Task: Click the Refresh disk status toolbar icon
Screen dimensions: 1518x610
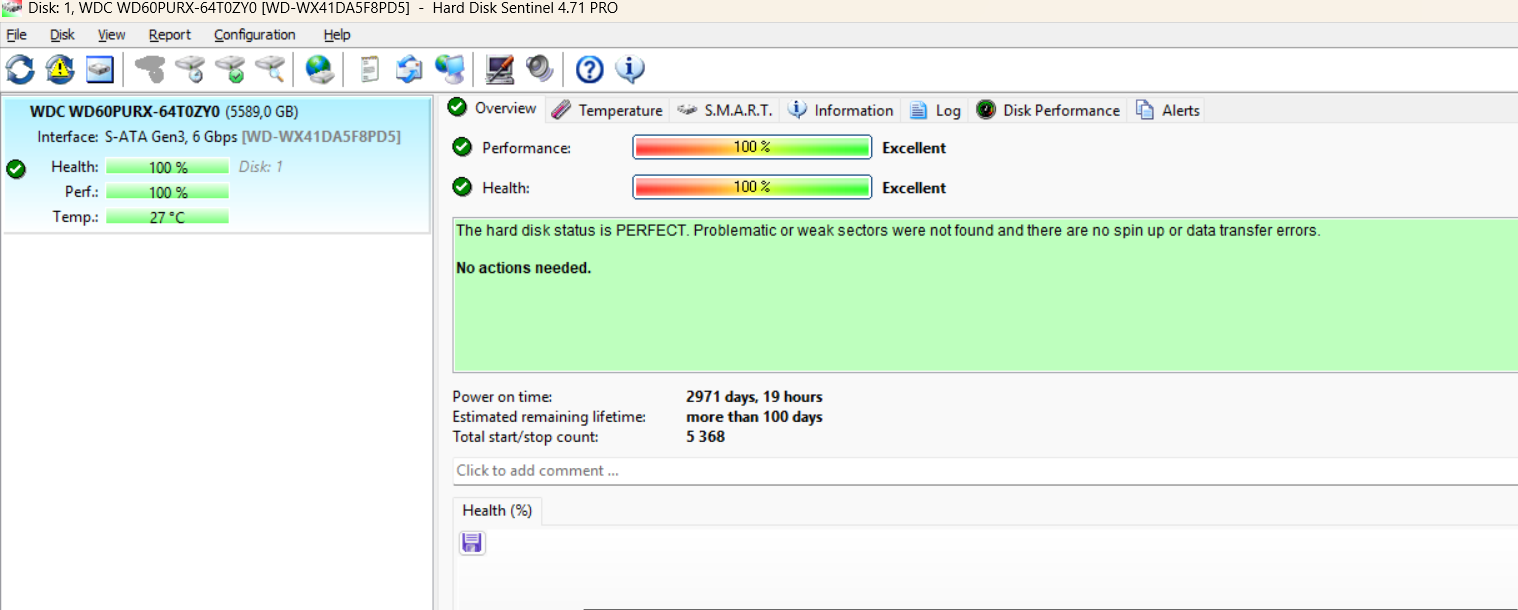Action: [20, 69]
